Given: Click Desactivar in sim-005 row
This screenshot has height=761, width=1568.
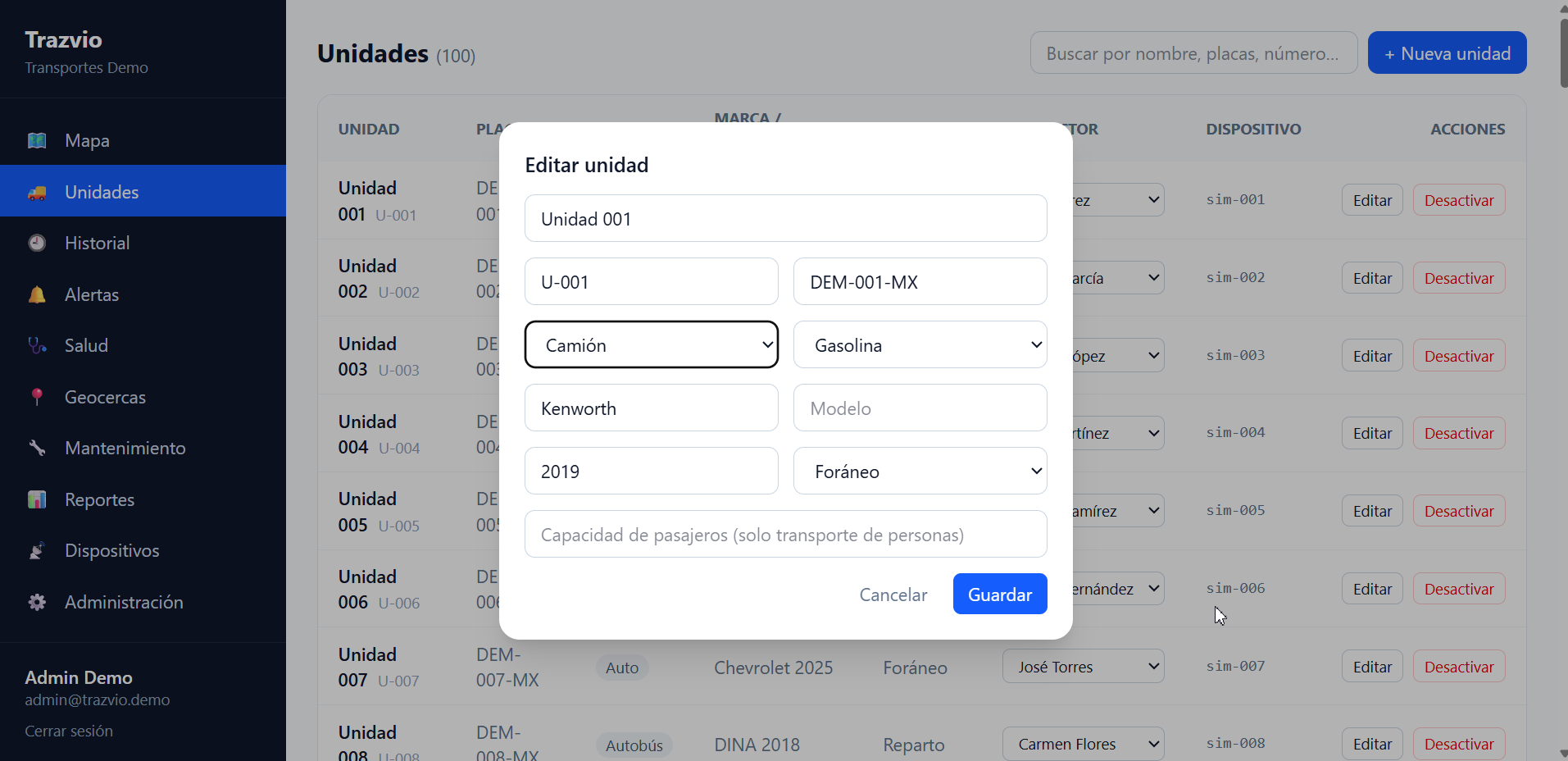Looking at the screenshot, I should tap(1459, 511).
